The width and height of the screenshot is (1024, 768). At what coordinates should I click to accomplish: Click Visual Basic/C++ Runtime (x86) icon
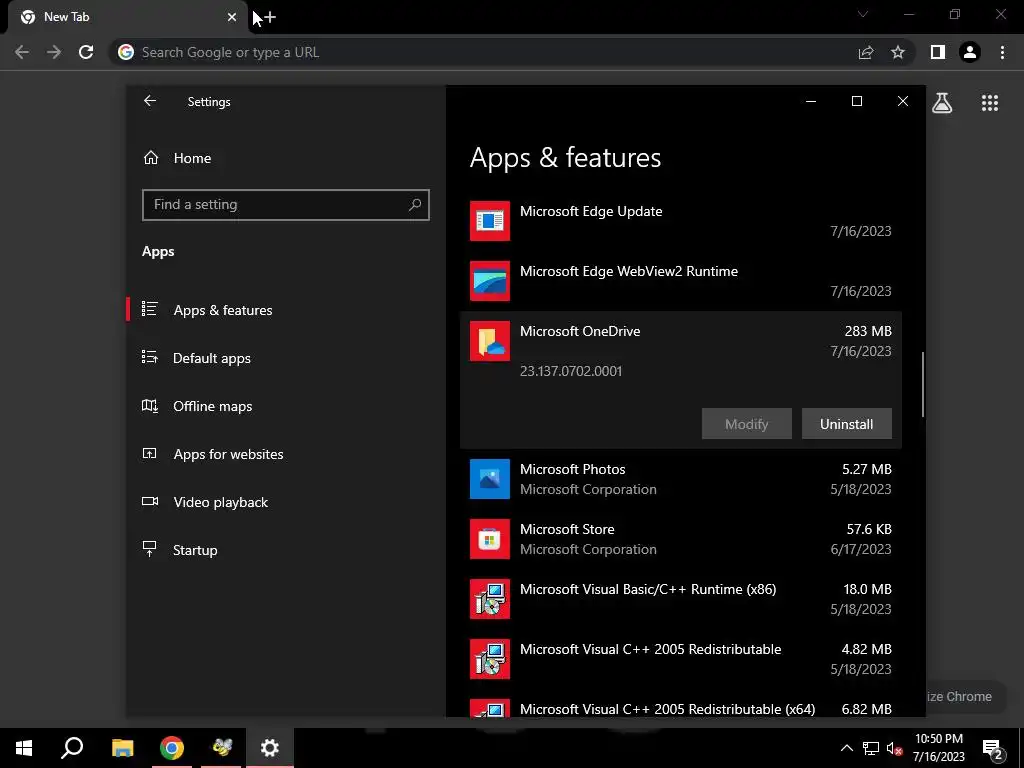pyautogui.click(x=490, y=599)
